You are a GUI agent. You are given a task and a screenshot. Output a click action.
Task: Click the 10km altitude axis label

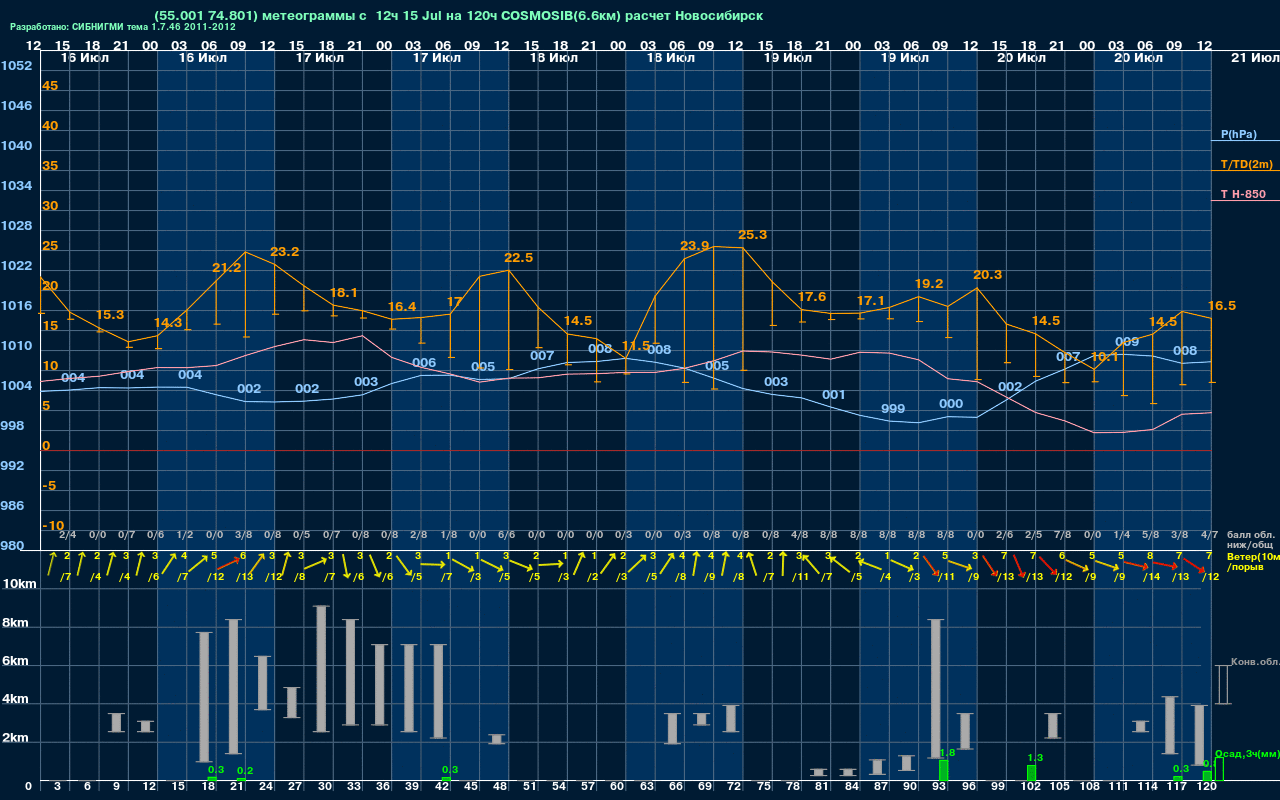coord(20,584)
